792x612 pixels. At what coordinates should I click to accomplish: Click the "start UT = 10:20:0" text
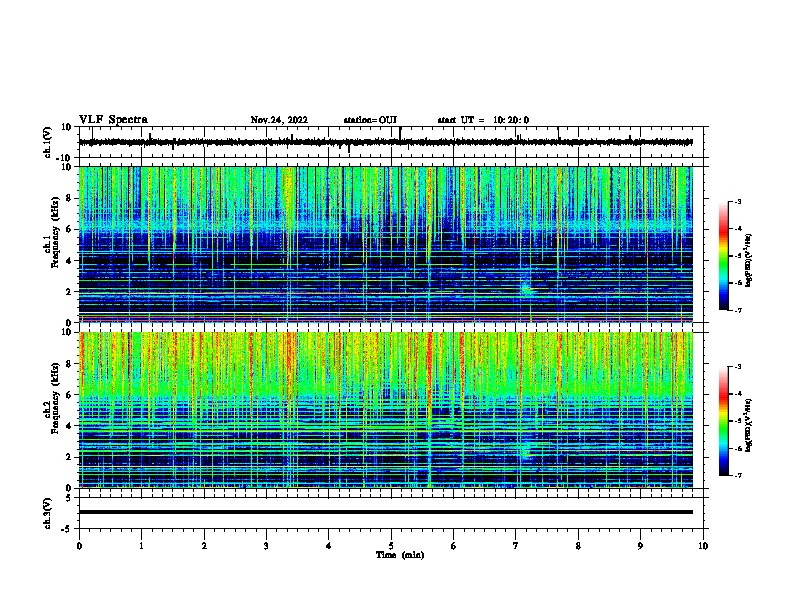[483, 120]
